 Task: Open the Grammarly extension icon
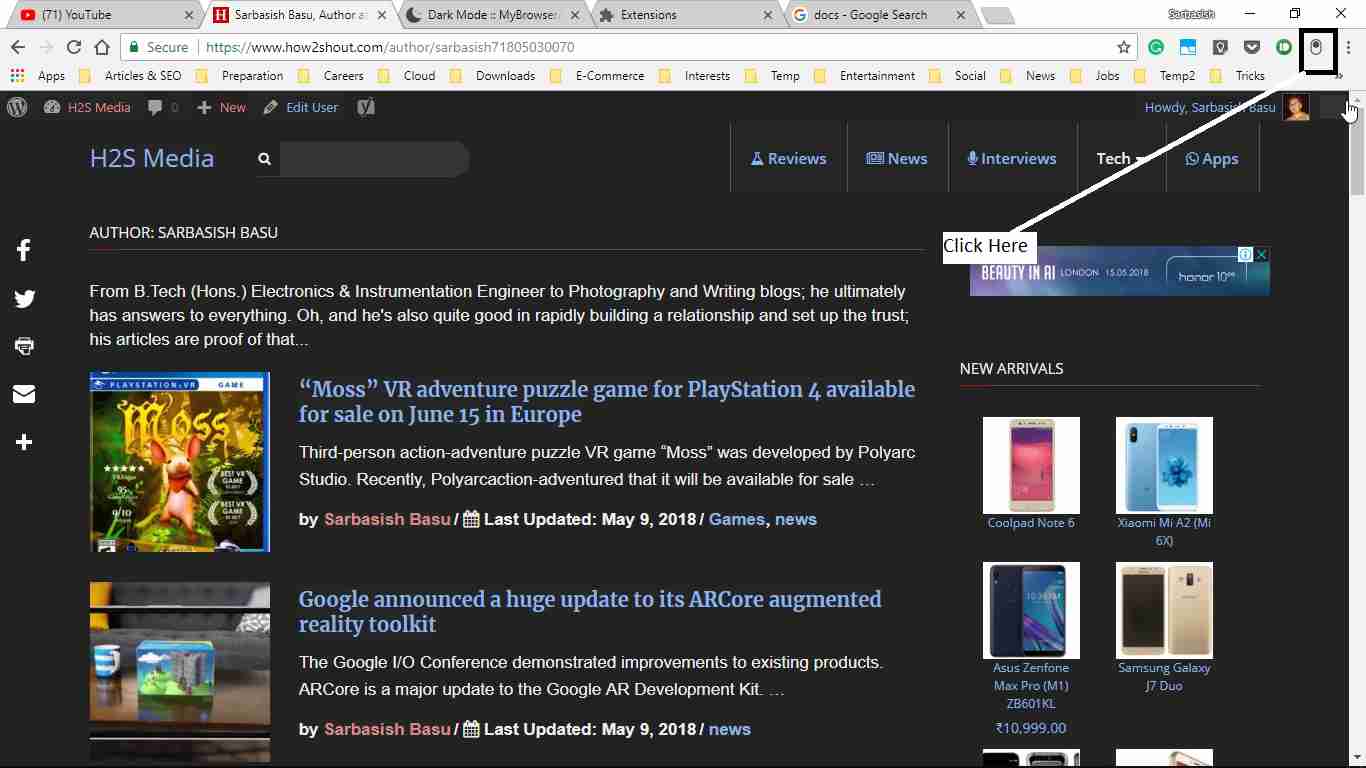click(1156, 47)
